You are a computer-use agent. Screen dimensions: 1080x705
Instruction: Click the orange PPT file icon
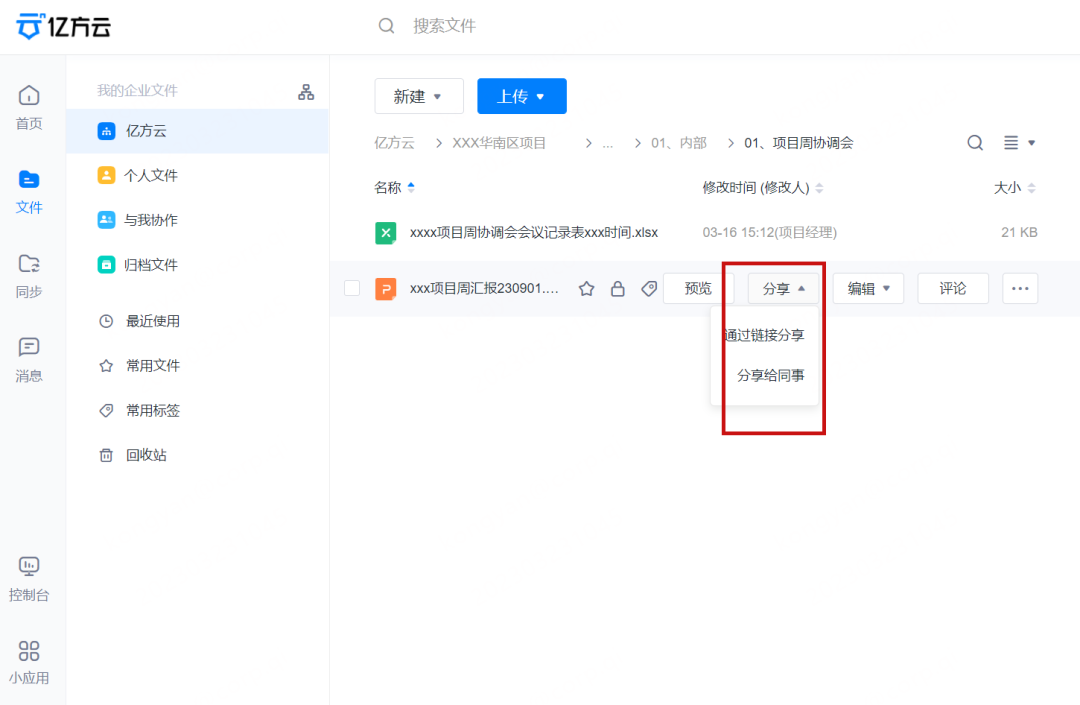pyautogui.click(x=386, y=288)
